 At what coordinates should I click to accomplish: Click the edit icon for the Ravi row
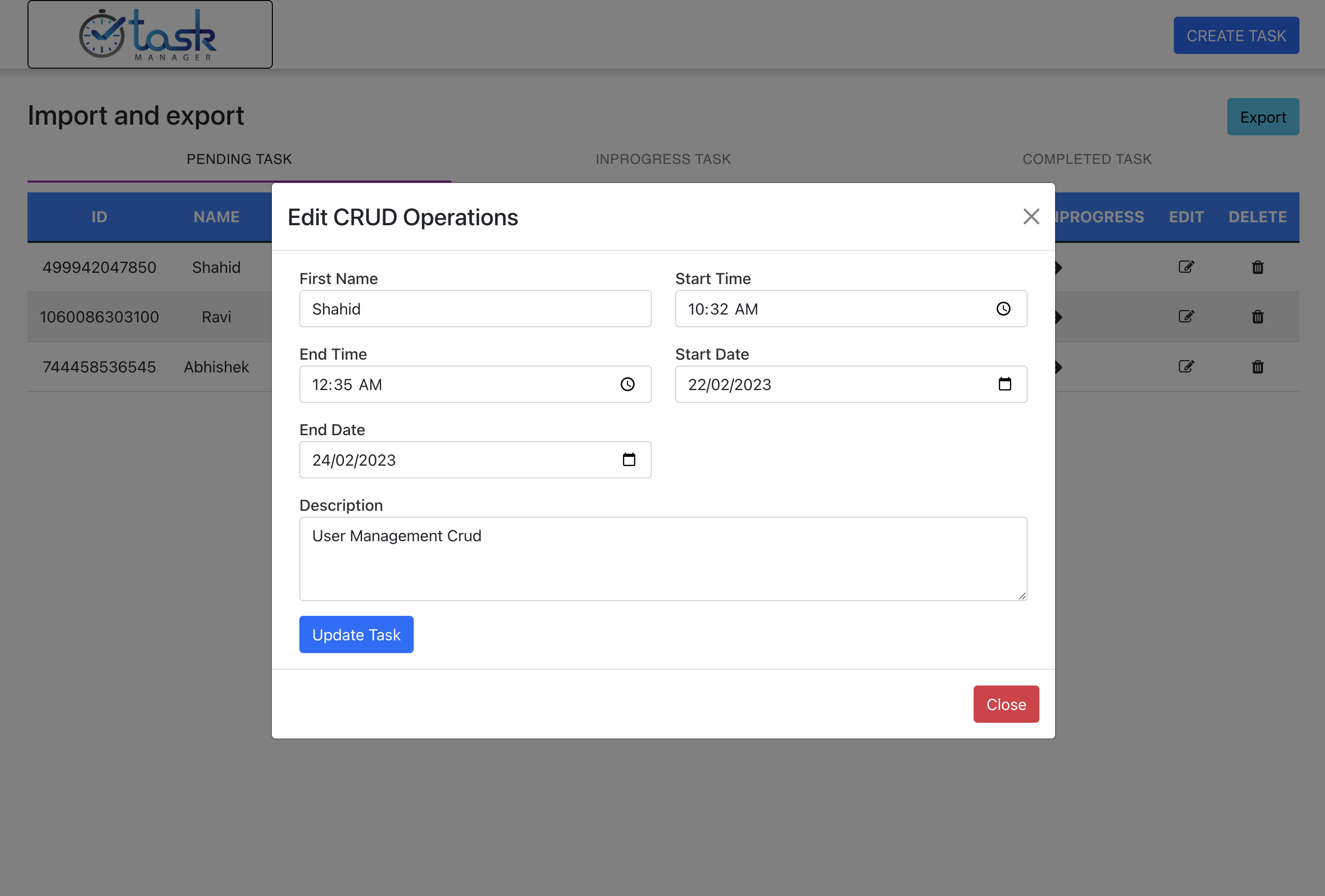click(x=1186, y=316)
